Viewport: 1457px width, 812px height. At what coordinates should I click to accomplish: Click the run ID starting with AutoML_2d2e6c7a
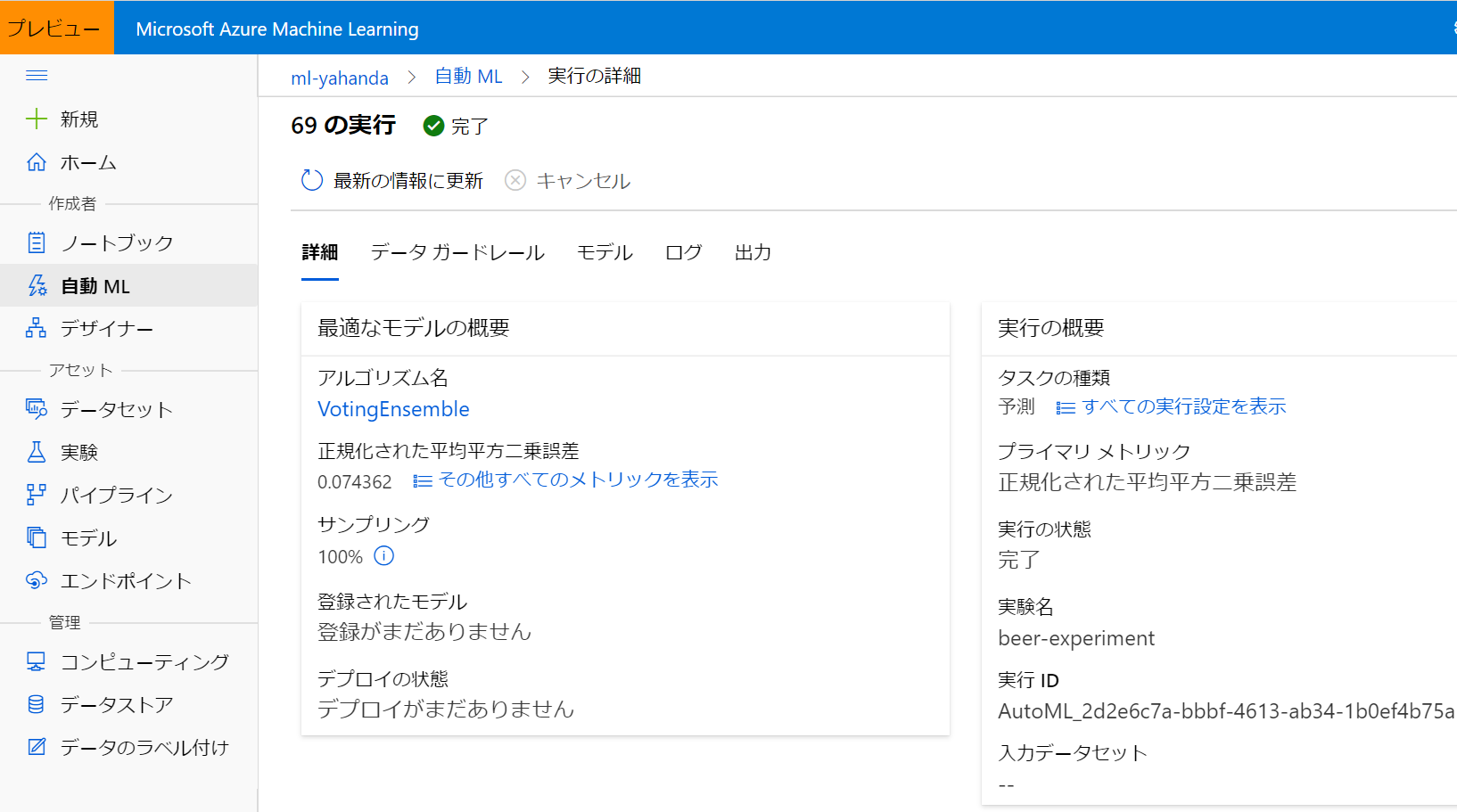click(1227, 711)
